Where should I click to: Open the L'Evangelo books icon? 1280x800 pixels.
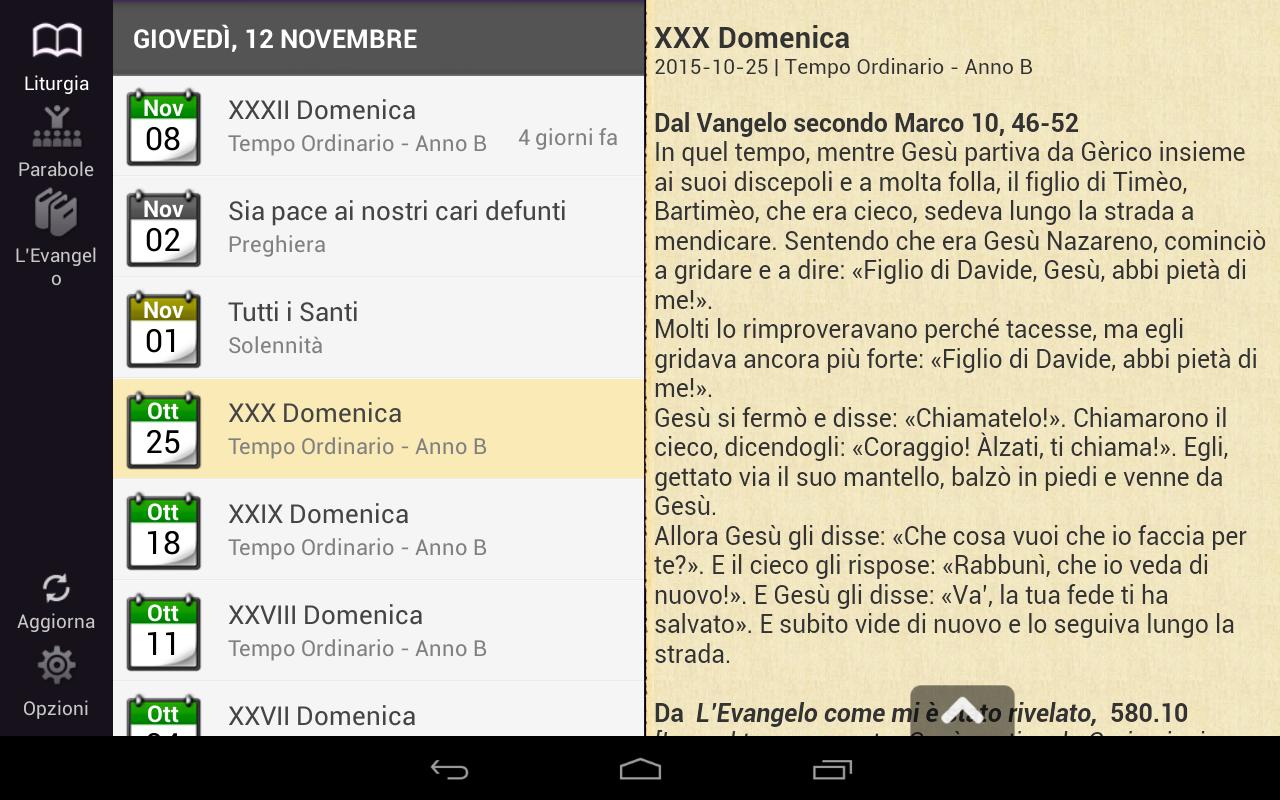pos(56,212)
